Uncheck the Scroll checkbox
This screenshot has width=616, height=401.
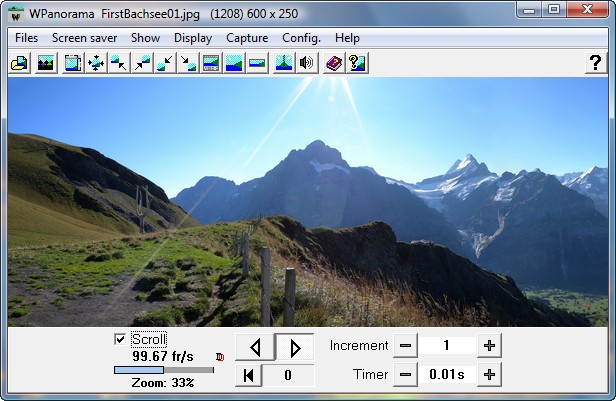tap(120, 340)
